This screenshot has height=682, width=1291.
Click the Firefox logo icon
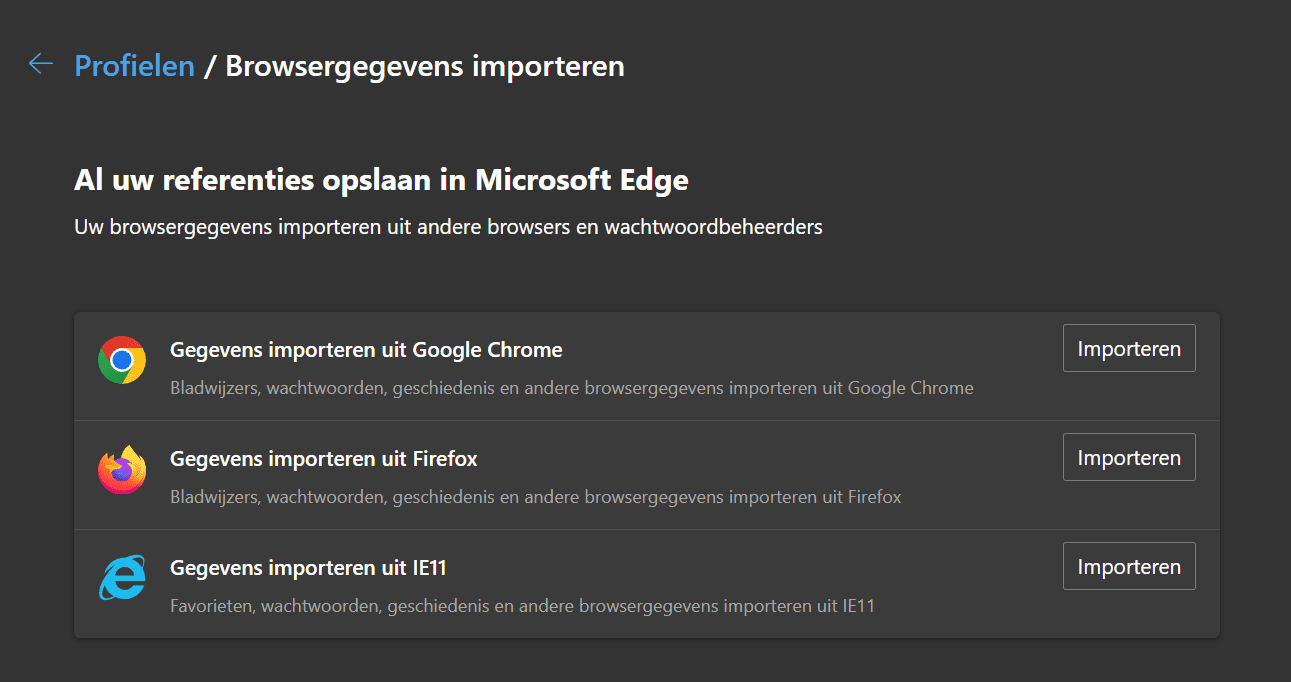click(x=122, y=469)
